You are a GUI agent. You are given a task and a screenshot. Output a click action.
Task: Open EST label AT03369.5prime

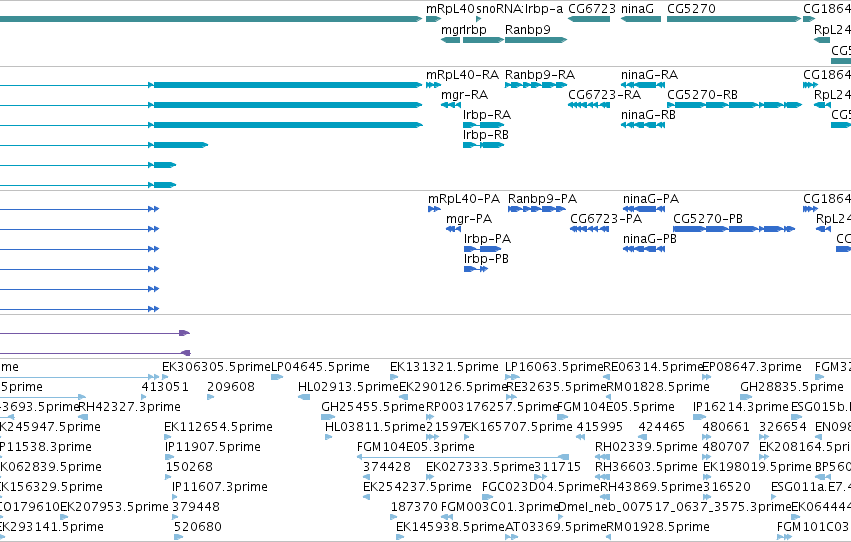[x=555, y=527]
